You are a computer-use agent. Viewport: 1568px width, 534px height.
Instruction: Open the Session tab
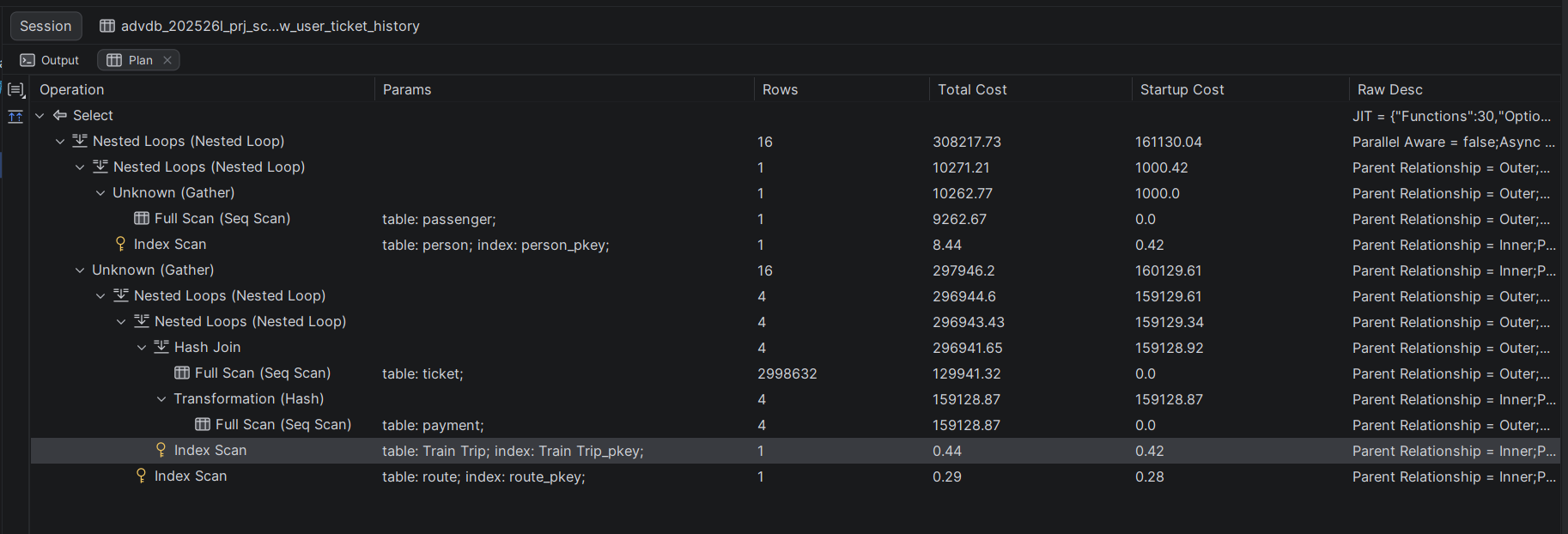[x=46, y=26]
